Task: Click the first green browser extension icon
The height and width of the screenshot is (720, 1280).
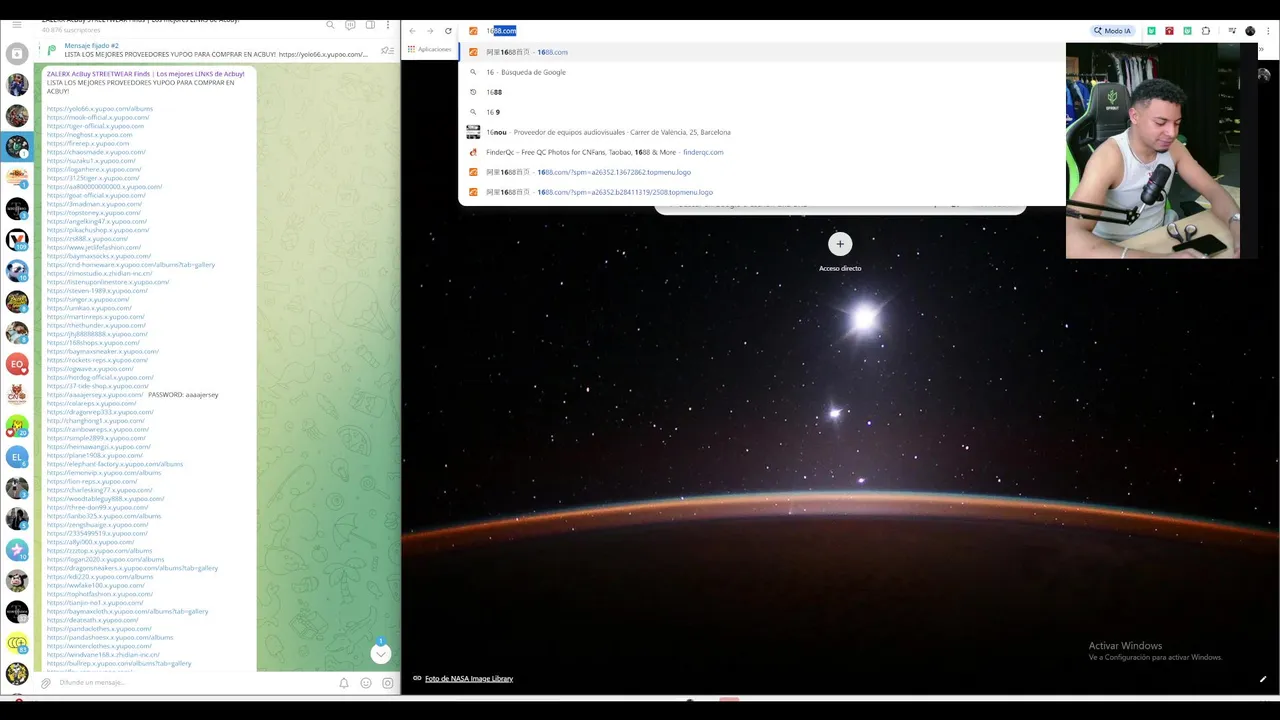Action: [x=1151, y=31]
